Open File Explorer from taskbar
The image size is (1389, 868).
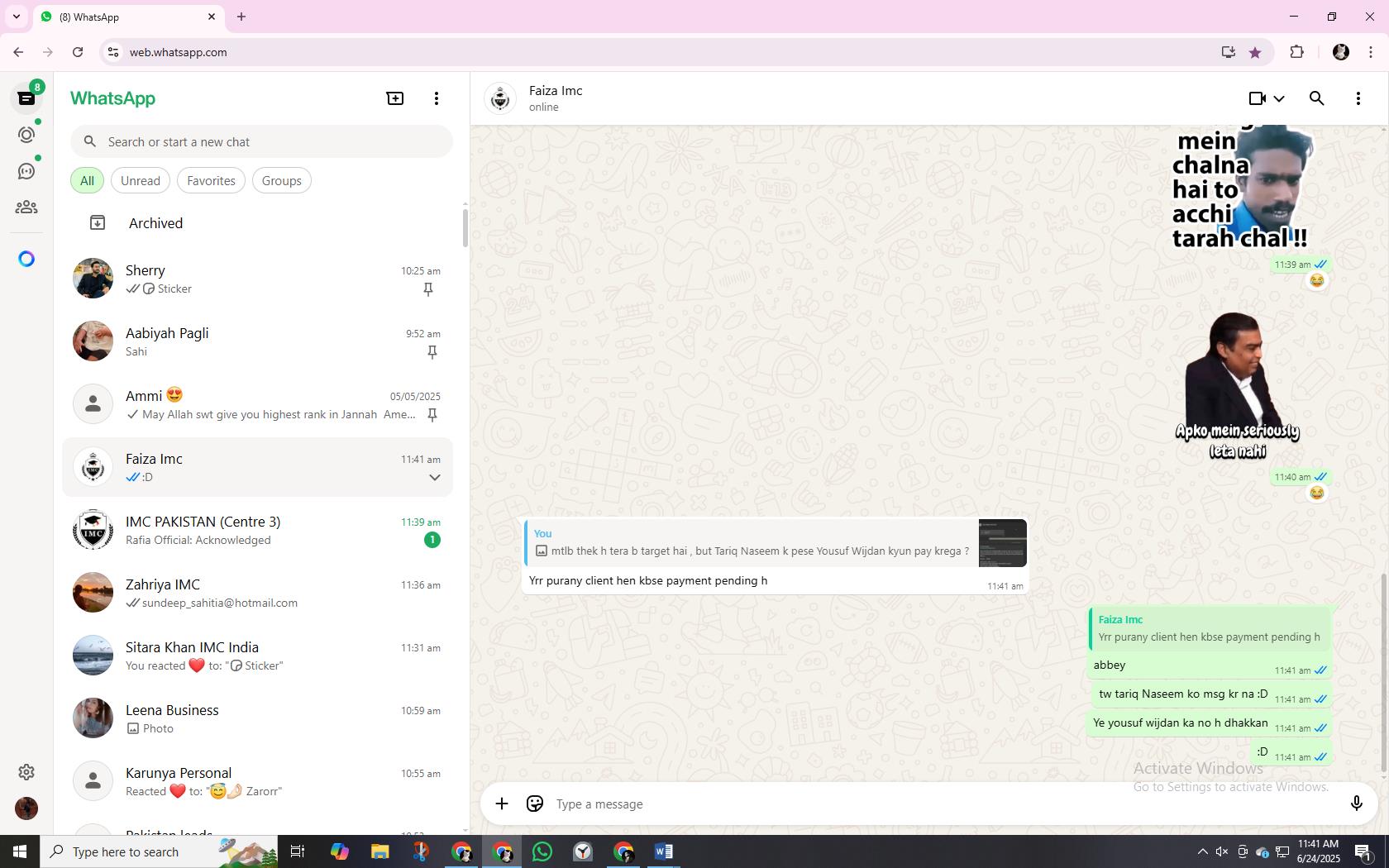tap(379, 851)
